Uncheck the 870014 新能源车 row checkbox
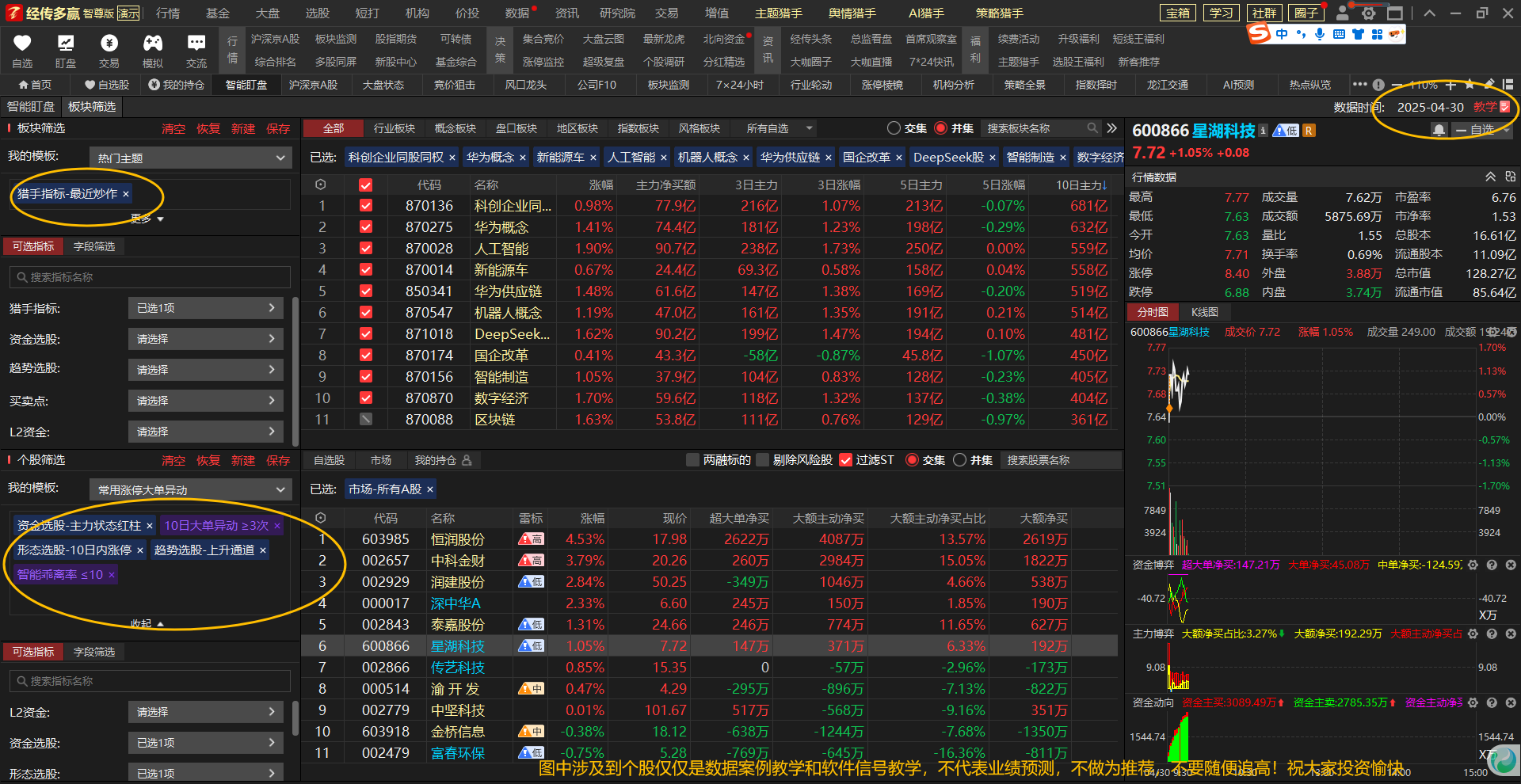The image size is (1521, 784). [x=366, y=269]
